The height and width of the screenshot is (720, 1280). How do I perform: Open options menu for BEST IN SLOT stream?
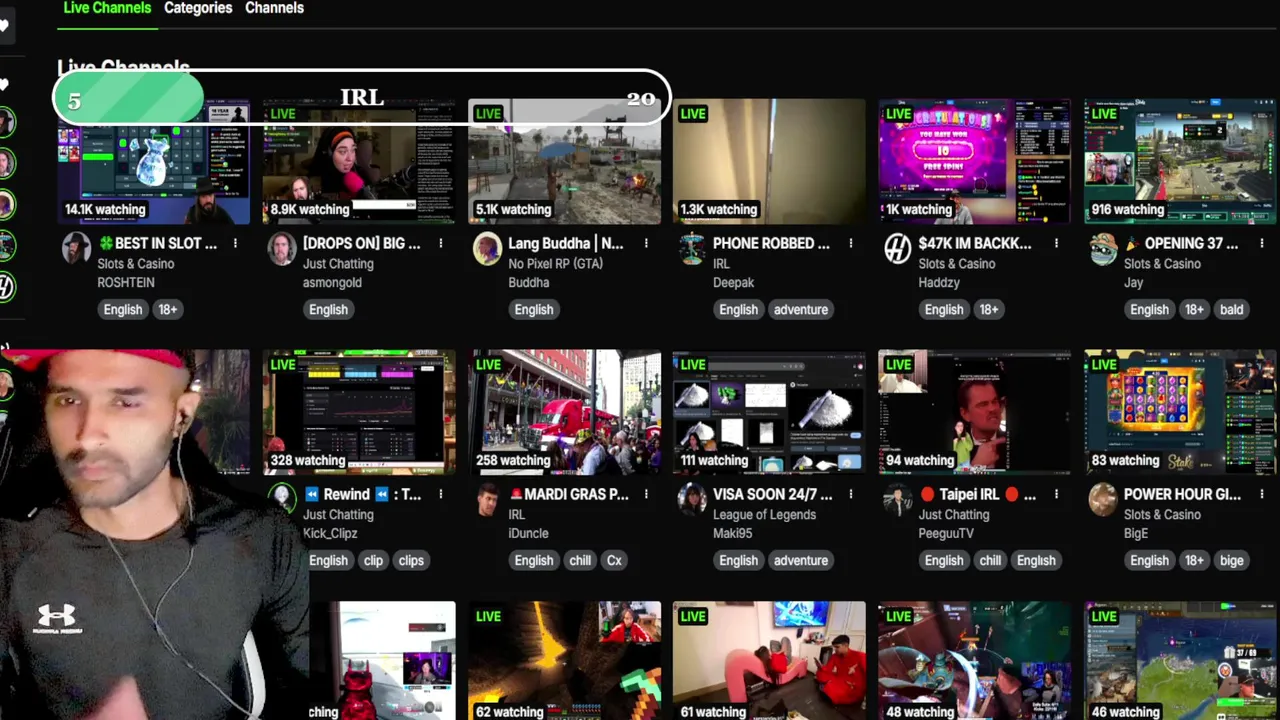pos(235,243)
